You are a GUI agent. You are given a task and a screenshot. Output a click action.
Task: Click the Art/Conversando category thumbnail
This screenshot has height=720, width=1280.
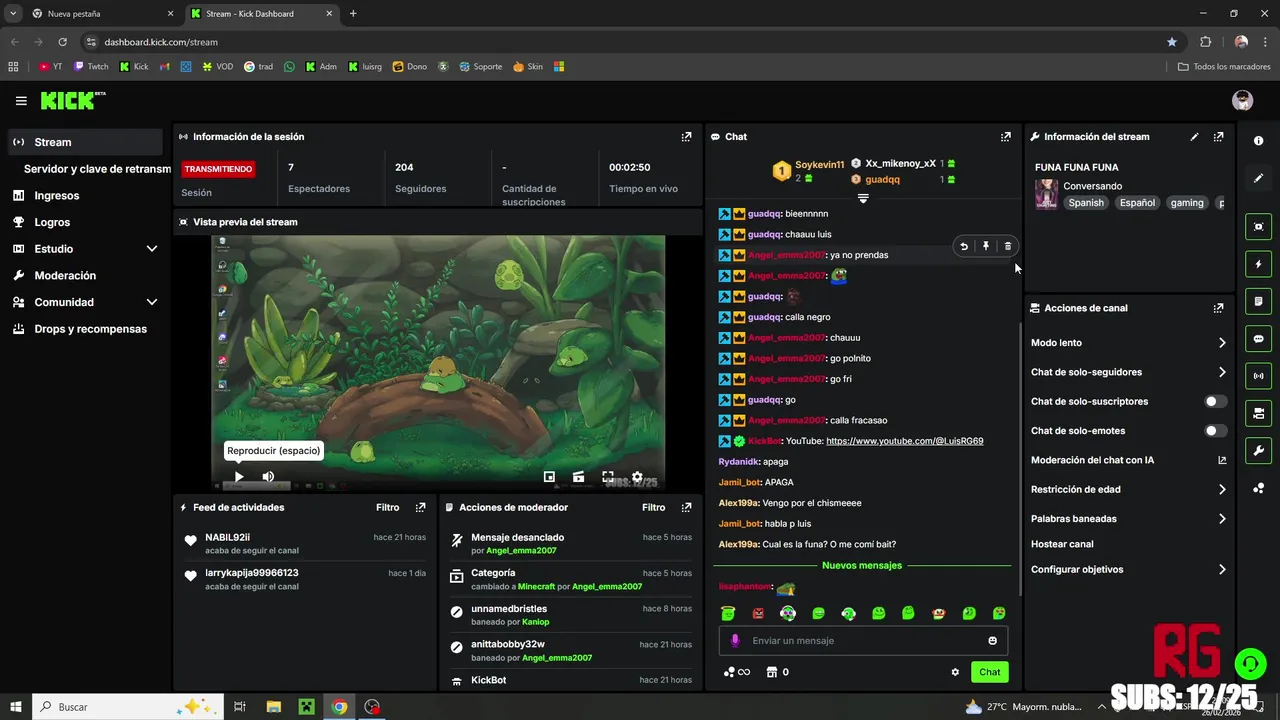click(x=1046, y=194)
